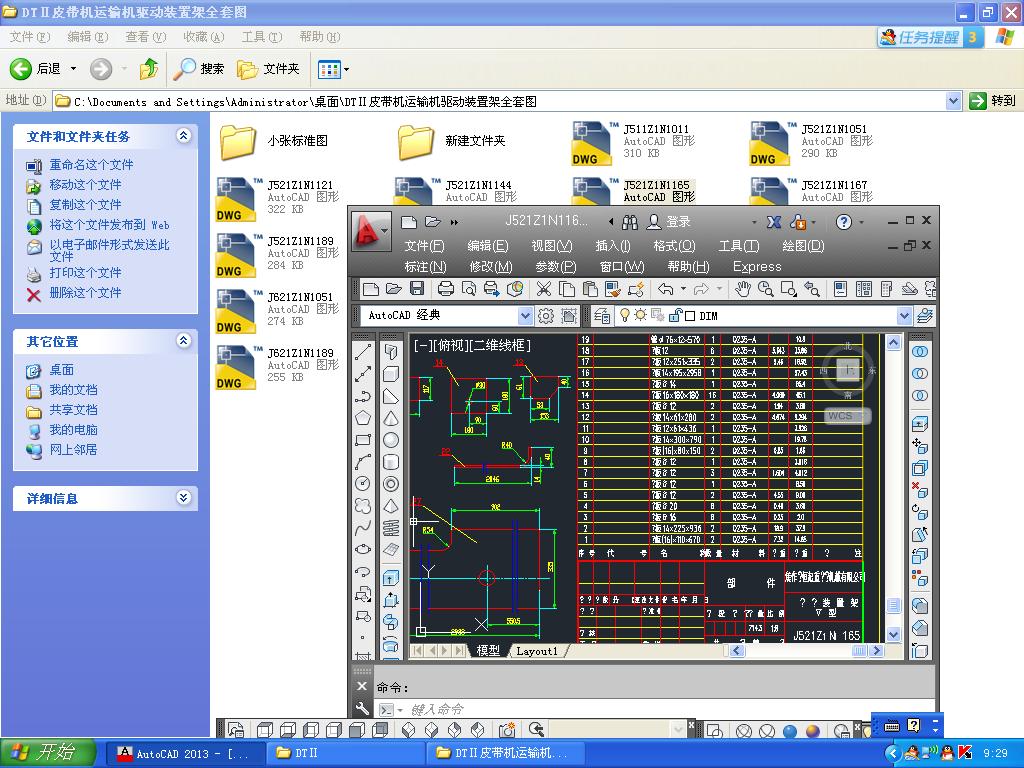Click the drawing vertical scrollbar up arrow

[x=893, y=343]
